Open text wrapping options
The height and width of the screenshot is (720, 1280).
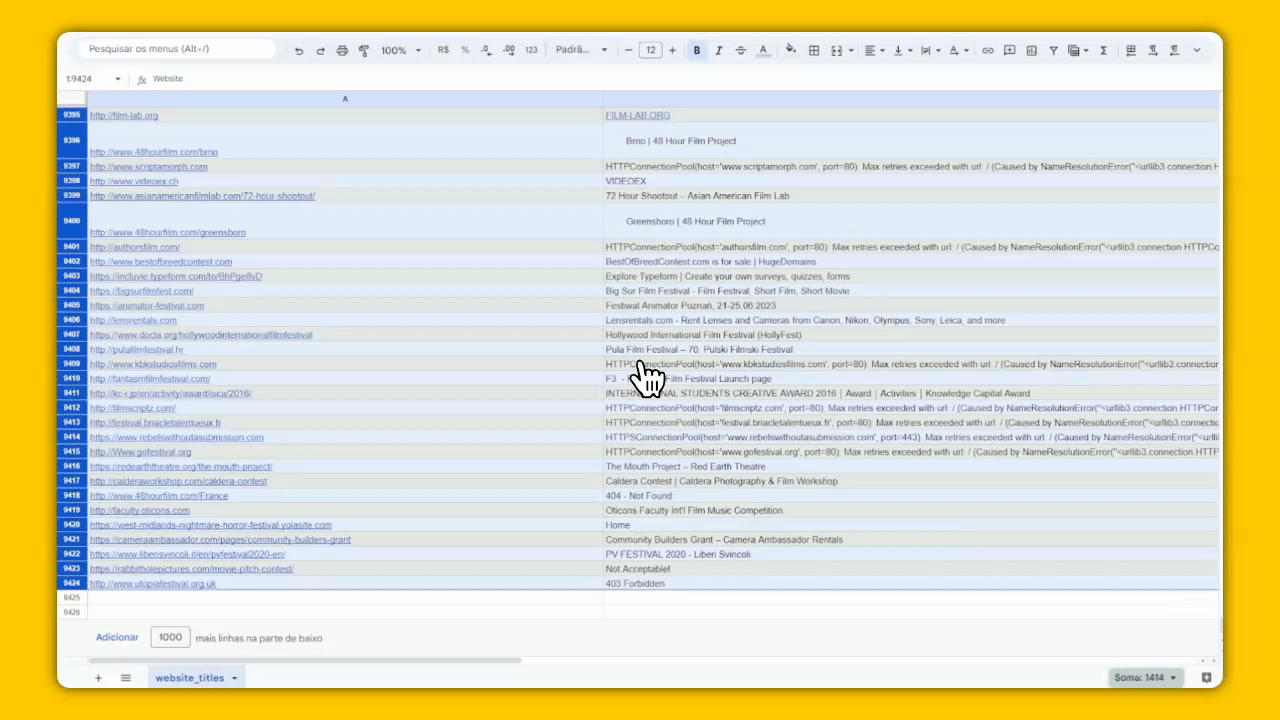click(x=929, y=50)
